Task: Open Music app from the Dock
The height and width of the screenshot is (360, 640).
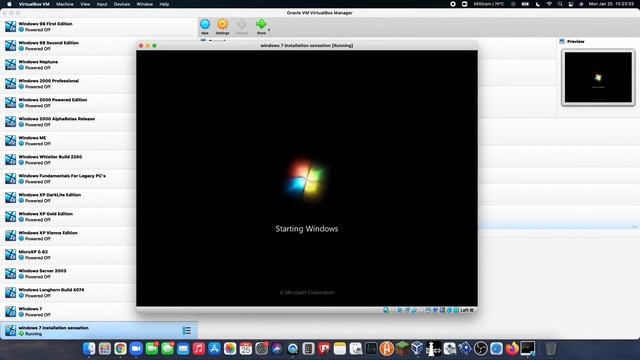Action: pos(199,349)
